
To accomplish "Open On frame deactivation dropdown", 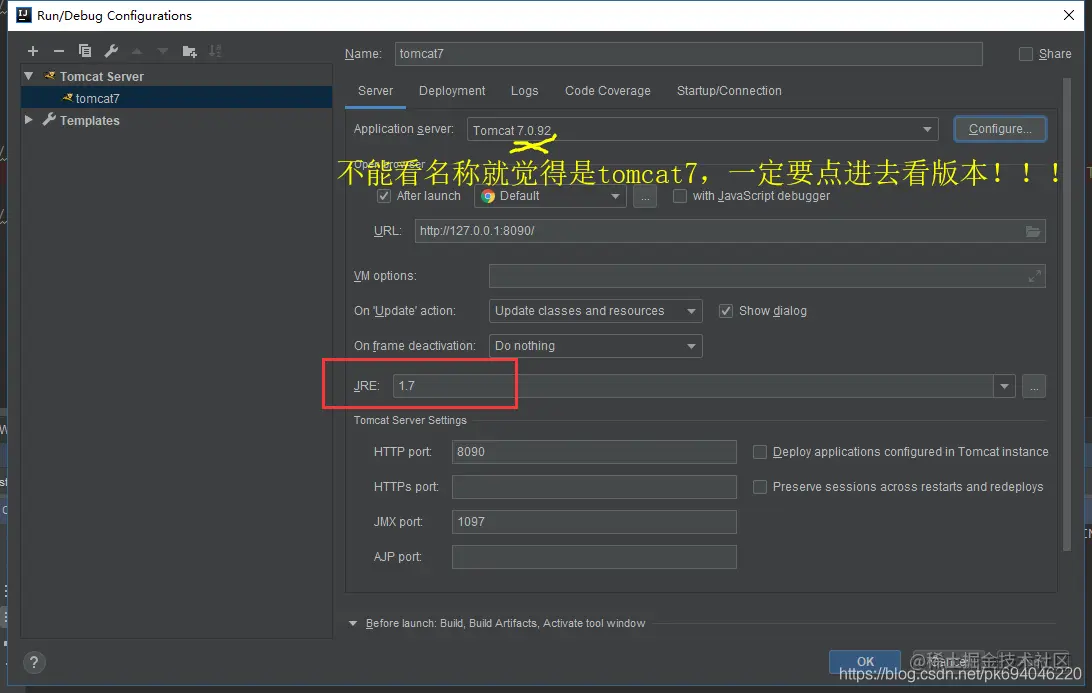I will [x=595, y=346].
